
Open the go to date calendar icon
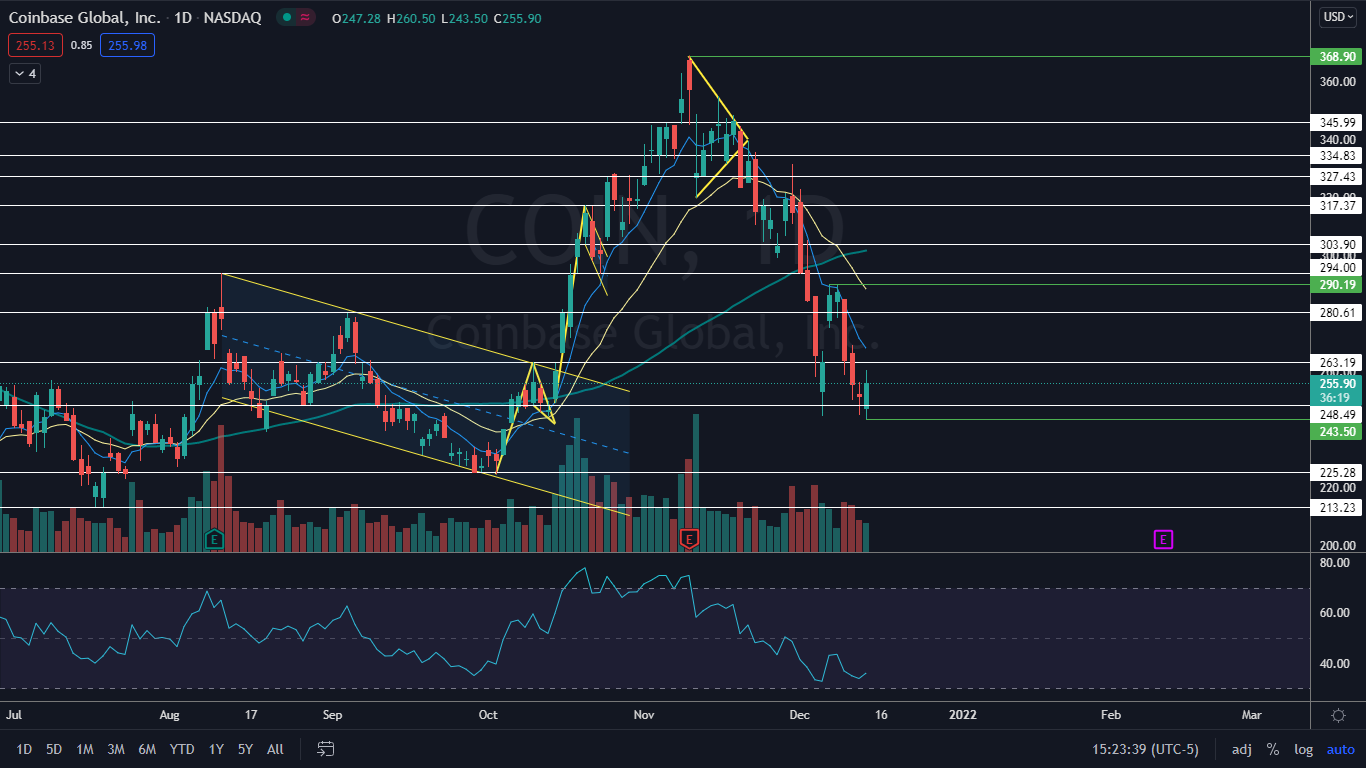tap(325, 749)
